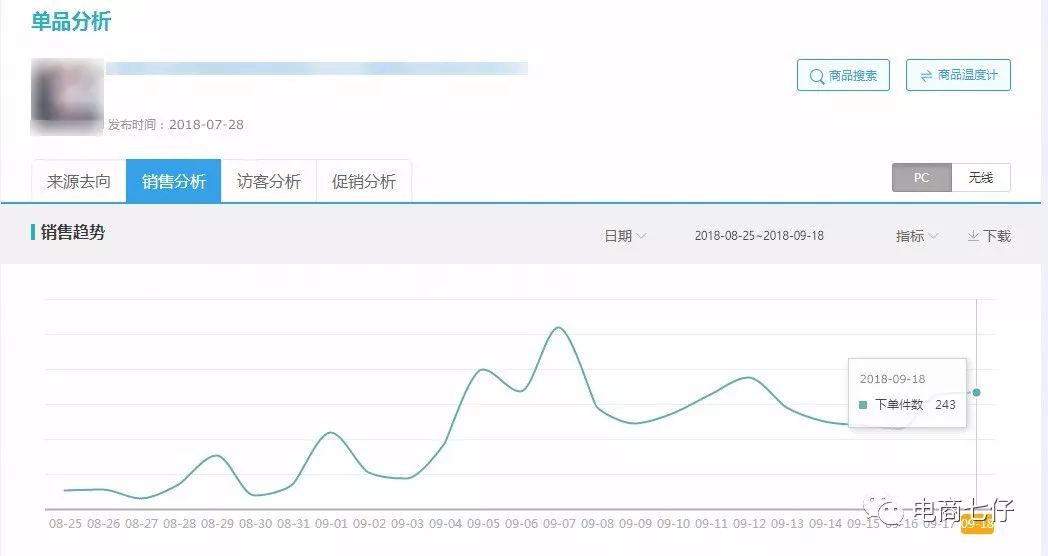
Task: Open the 商品搜索 product search
Action: click(843, 75)
